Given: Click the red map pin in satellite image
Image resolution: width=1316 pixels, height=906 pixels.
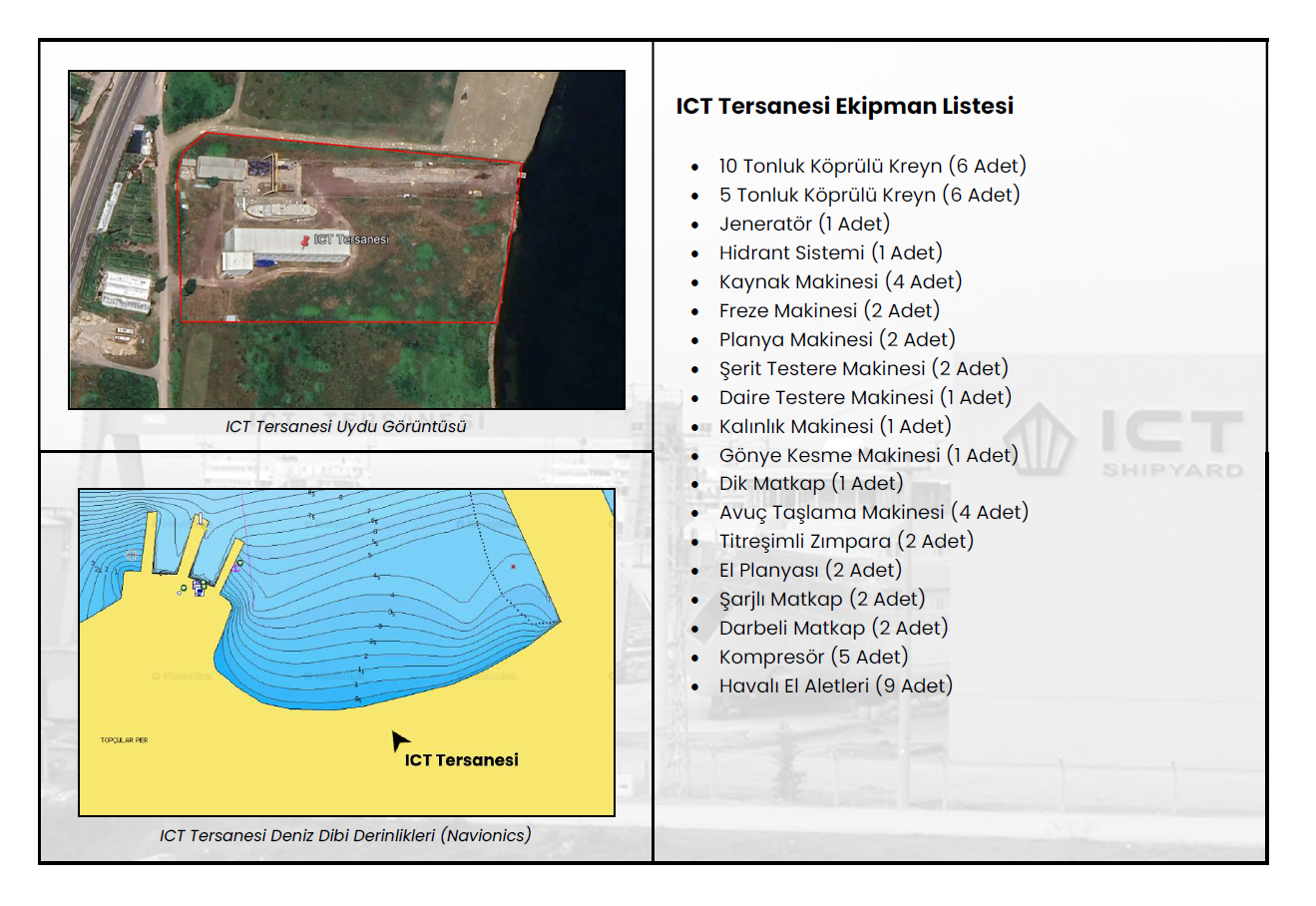Looking at the screenshot, I should (x=306, y=240).
